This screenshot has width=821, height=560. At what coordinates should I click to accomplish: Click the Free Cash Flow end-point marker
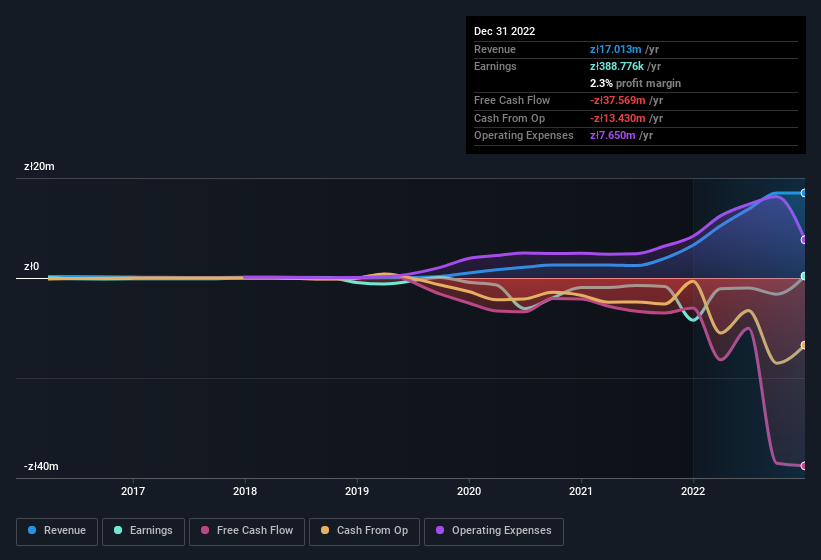pyautogui.click(x=804, y=466)
